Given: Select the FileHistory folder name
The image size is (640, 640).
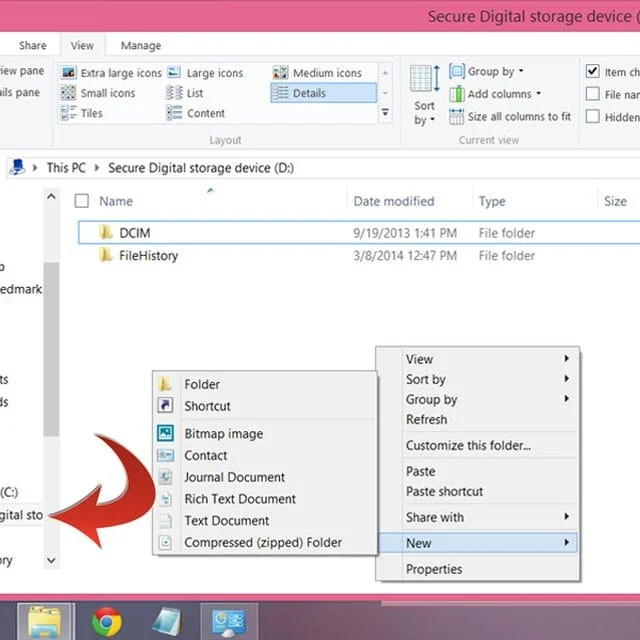Looking at the screenshot, I should (149, 256).
